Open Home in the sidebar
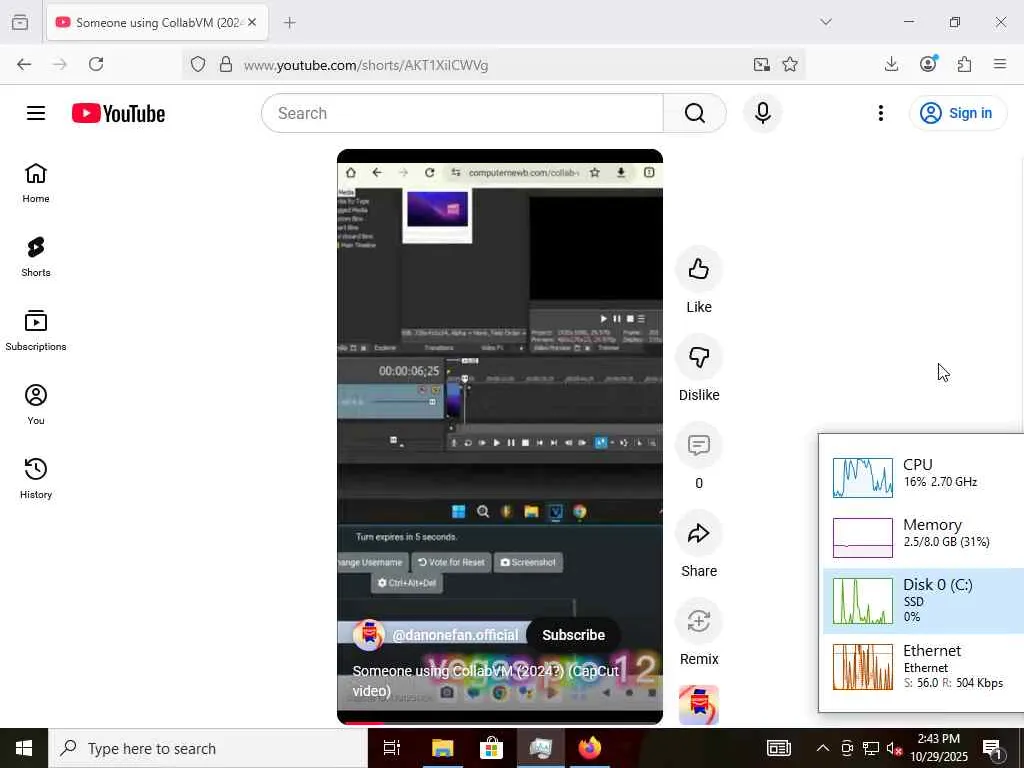Screen dimensions: 1024x768 click(36, 184)
